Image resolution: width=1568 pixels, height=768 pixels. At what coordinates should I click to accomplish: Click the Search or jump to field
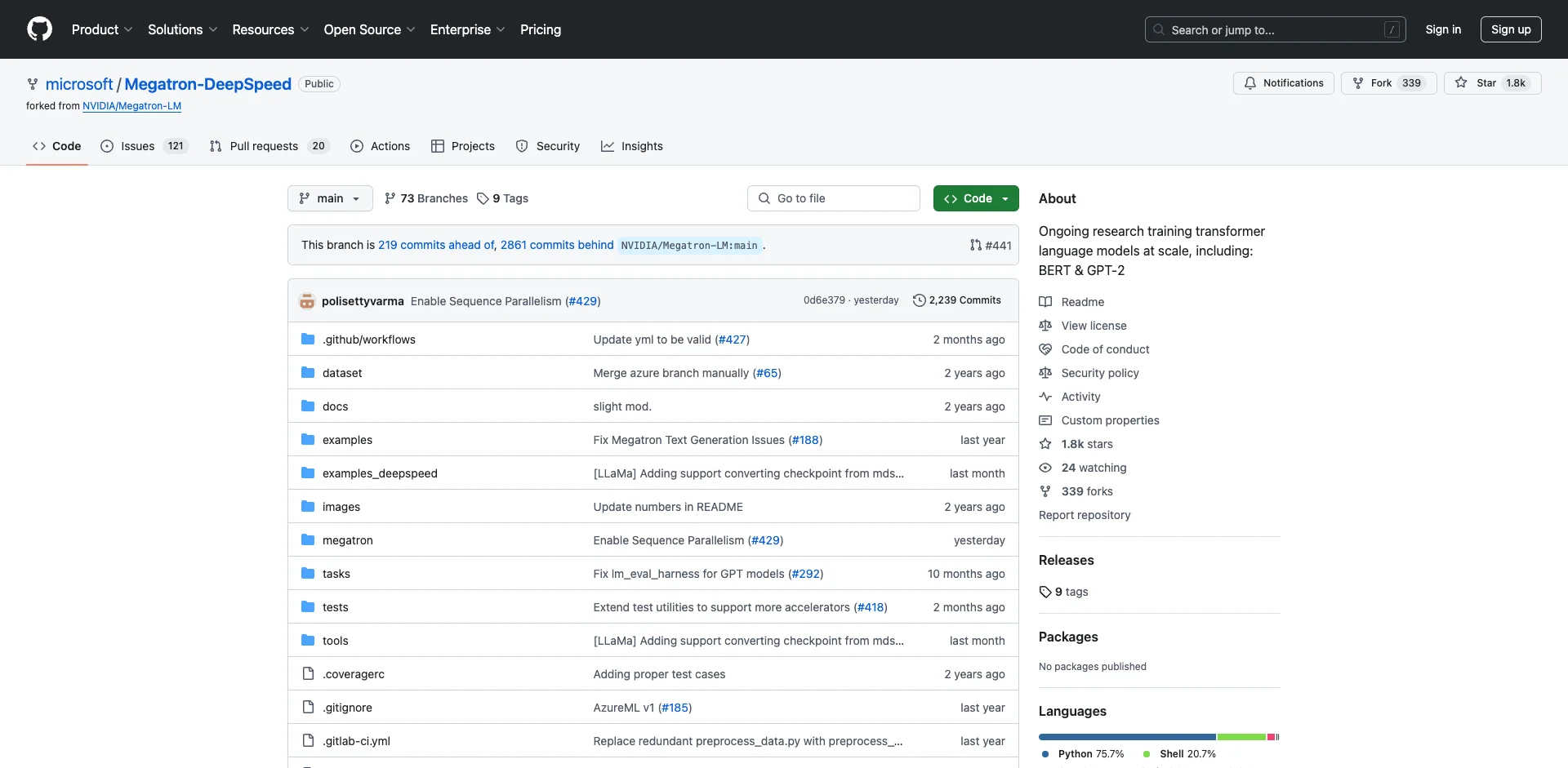1275,29
